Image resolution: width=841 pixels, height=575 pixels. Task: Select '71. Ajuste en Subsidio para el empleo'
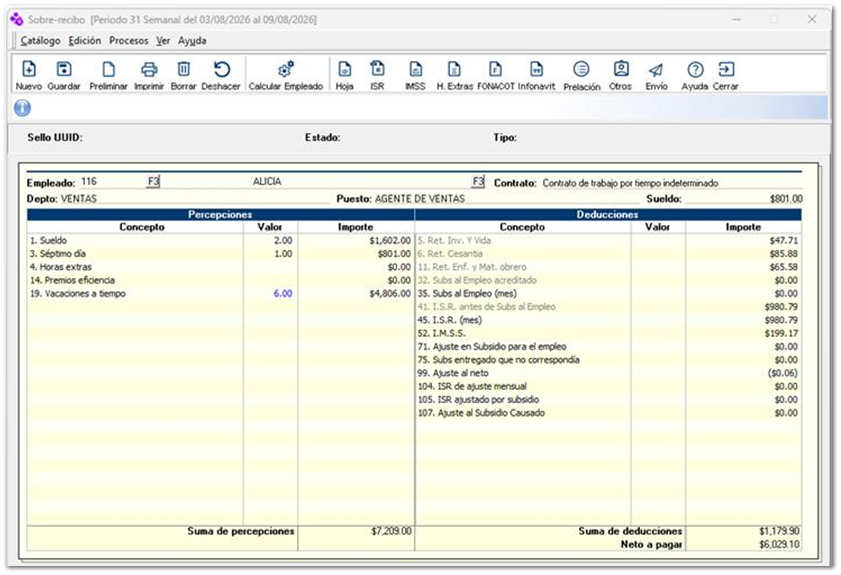(x=608, y=347)
